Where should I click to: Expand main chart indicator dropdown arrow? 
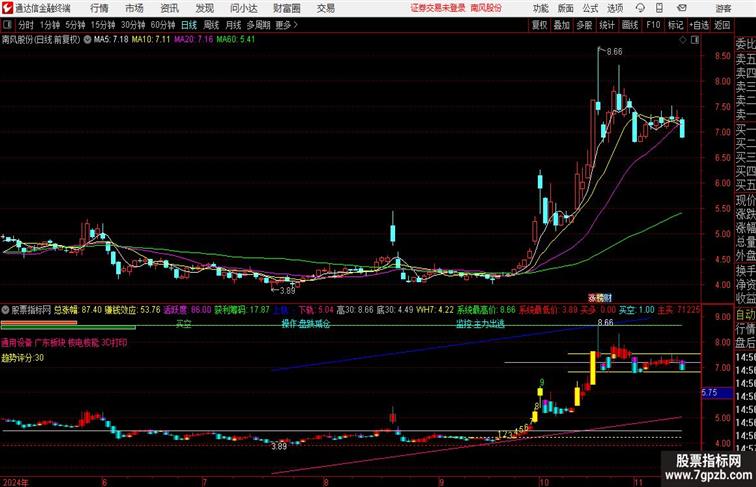click(x=87, y=40)
